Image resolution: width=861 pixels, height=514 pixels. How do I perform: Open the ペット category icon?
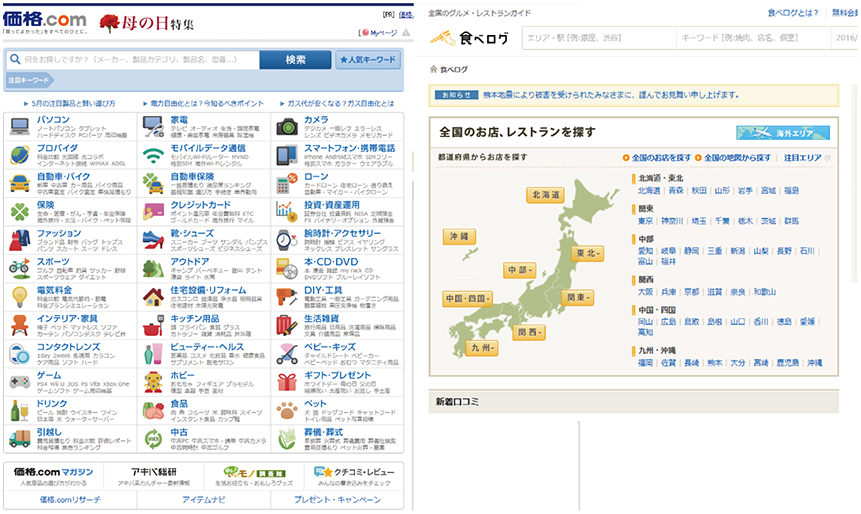[x=287, y=409]
